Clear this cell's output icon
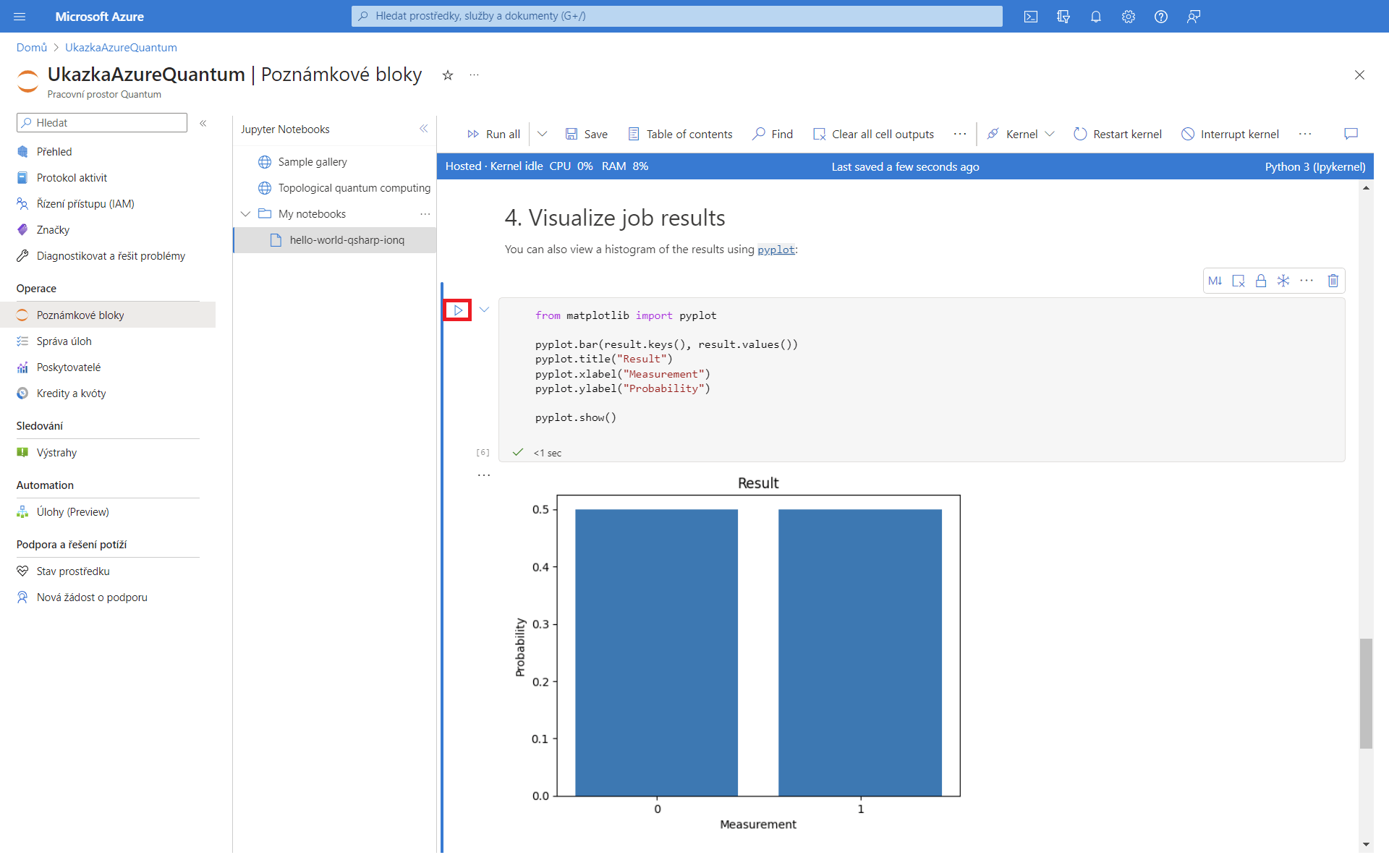Viewport: 1389px width, 868px height. click(x=1238, y=281)
